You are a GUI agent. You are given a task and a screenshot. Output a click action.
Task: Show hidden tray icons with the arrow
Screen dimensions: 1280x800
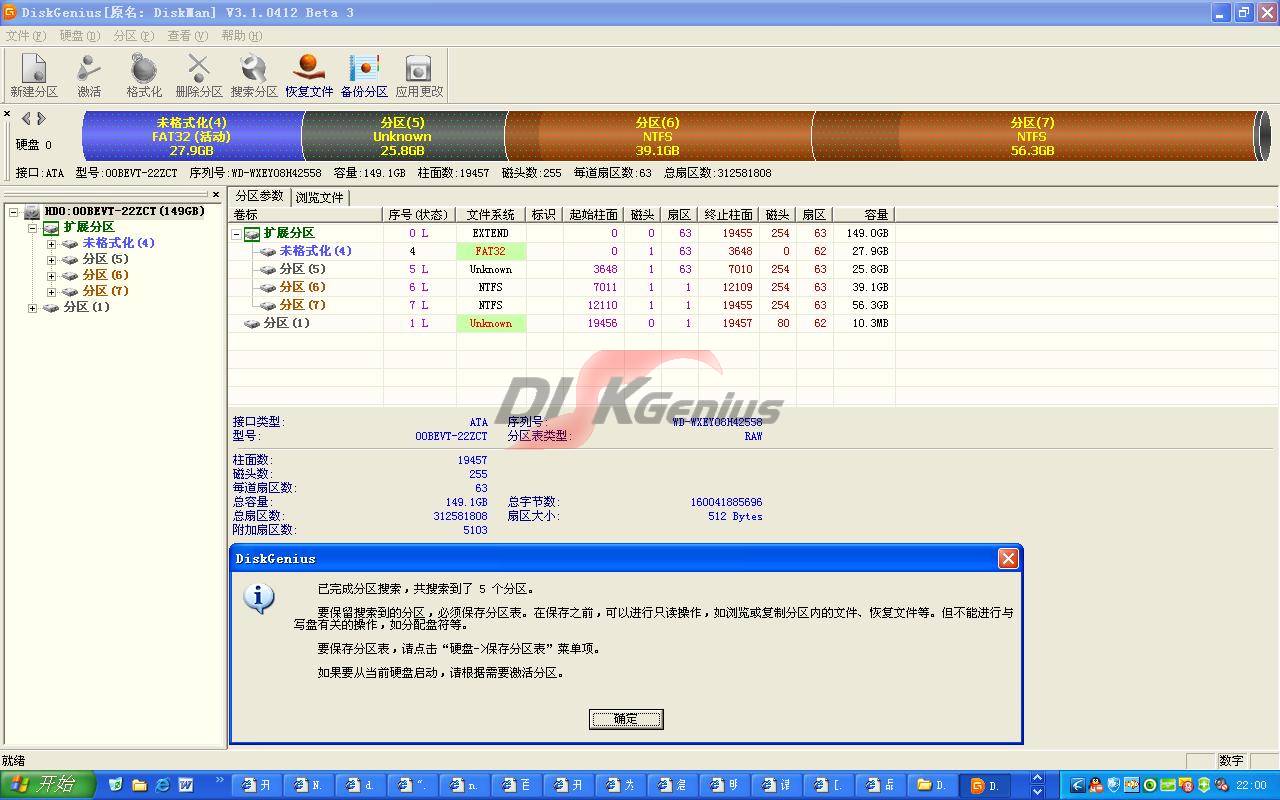click(x=1077, y=785)
